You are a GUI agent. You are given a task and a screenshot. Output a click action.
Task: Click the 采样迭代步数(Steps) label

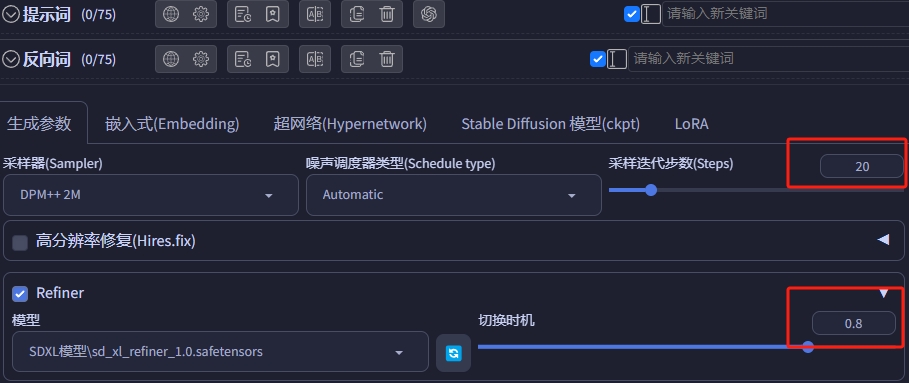pyautogui.click(x=671, y=164)
